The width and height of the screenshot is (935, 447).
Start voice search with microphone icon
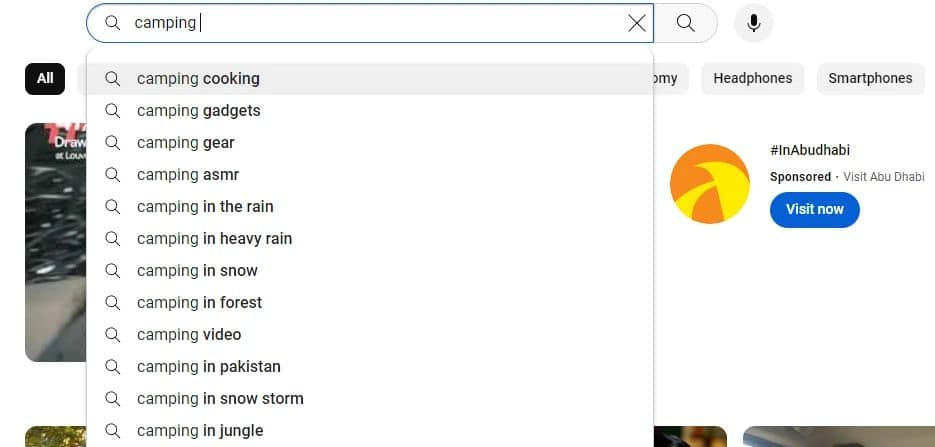(754, 23)
